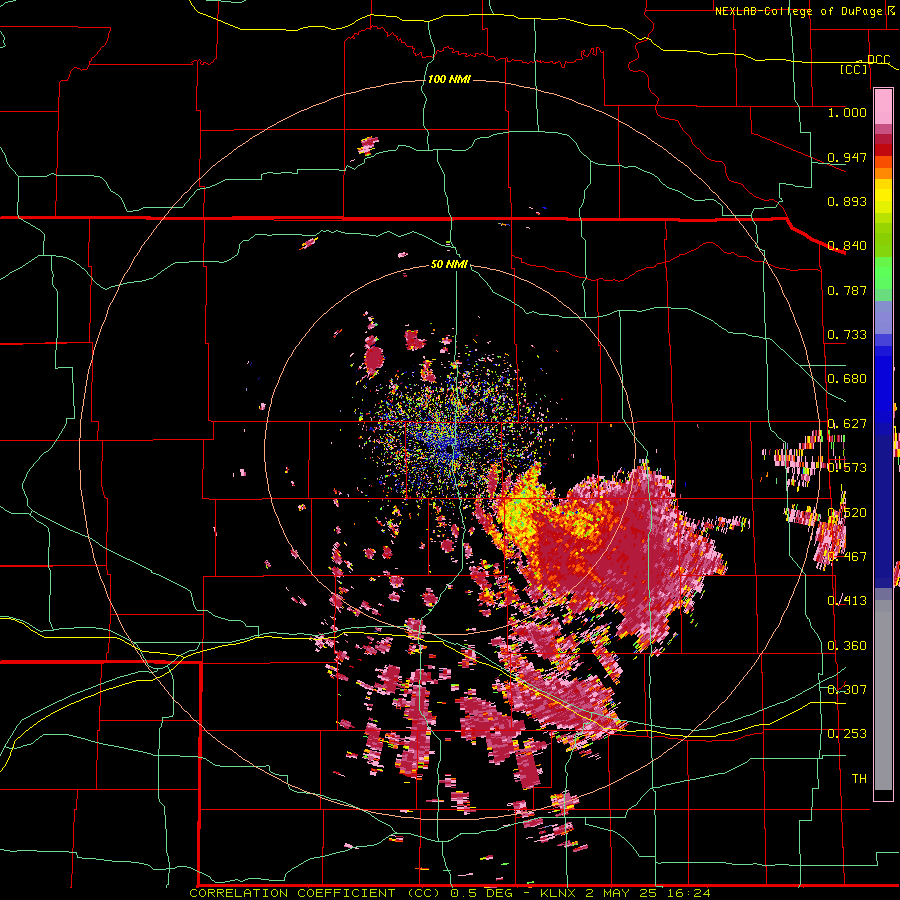Click the bright green segment of the color bar
The height and width of the screenshot is (900, 900).
point(883,273)
